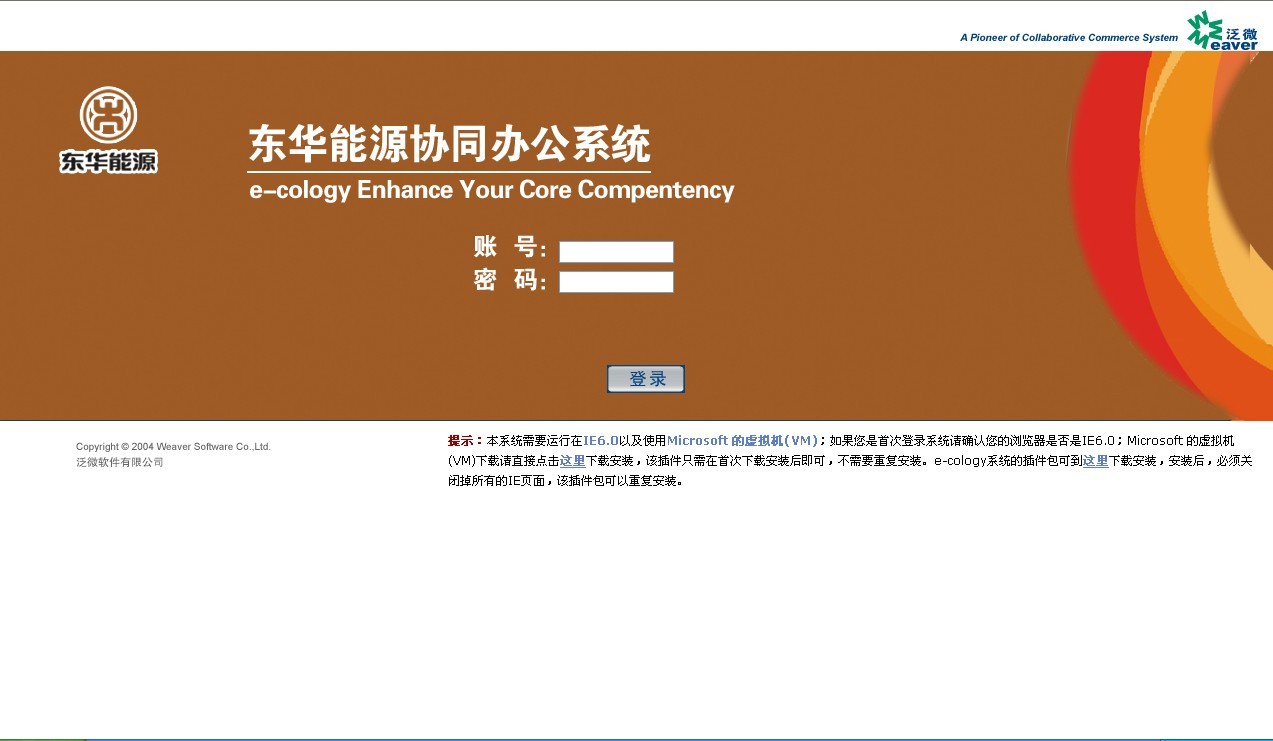Click the 泛微软件有限公司 footer text
Screen dimensions: 1273x741
tap(120, 462)
